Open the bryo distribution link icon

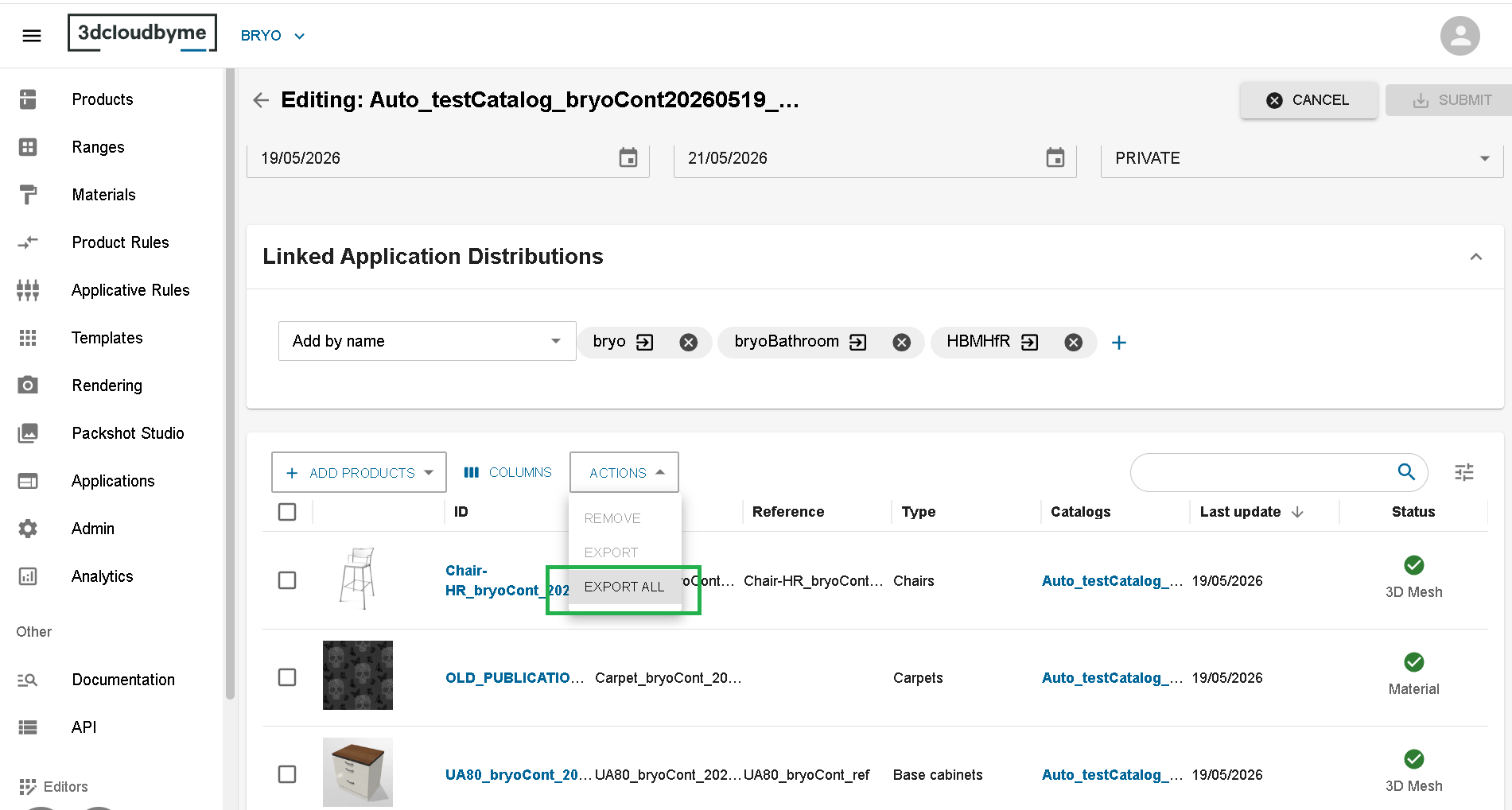coord(645,342)
